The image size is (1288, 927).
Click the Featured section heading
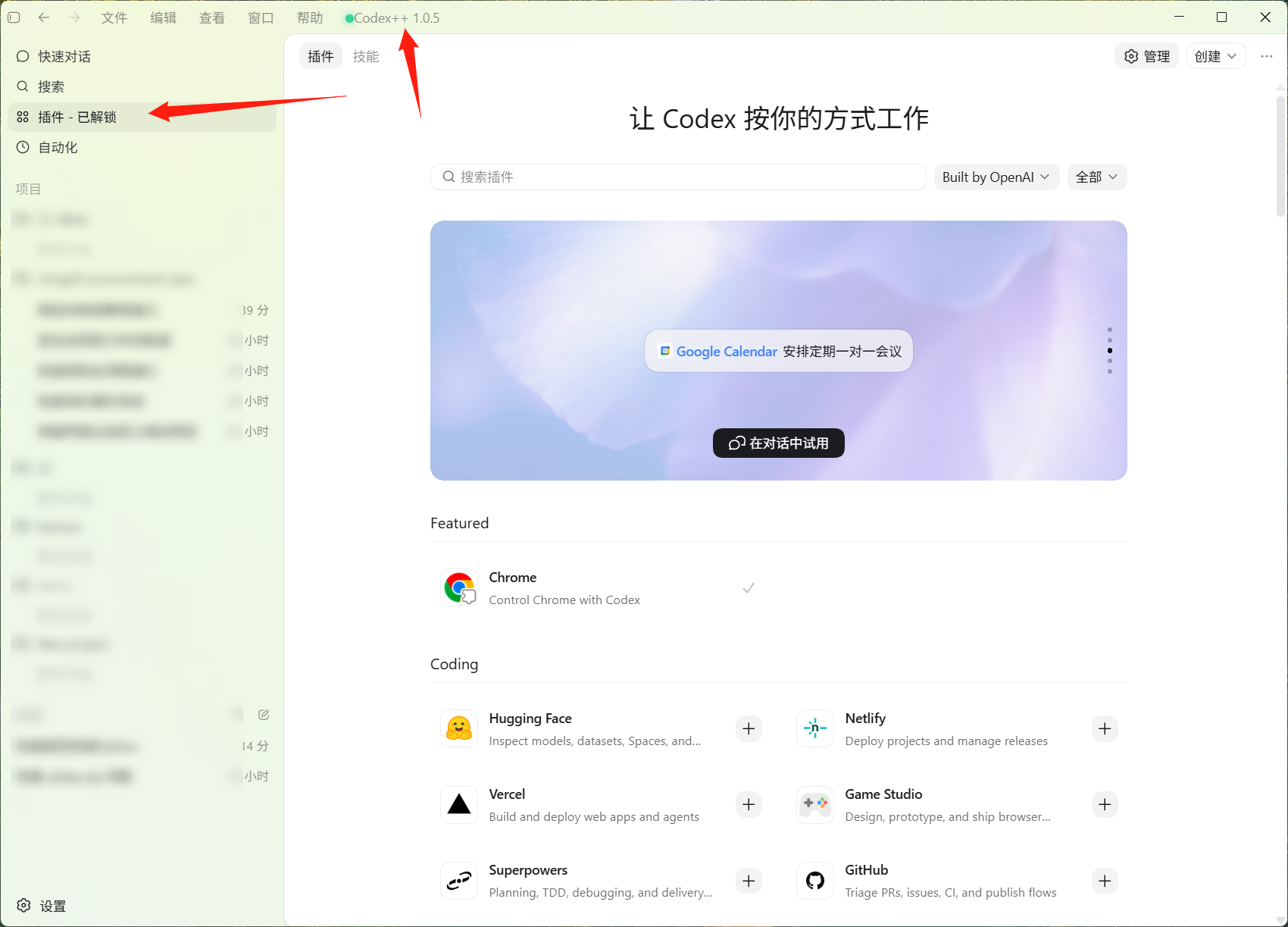459,523
